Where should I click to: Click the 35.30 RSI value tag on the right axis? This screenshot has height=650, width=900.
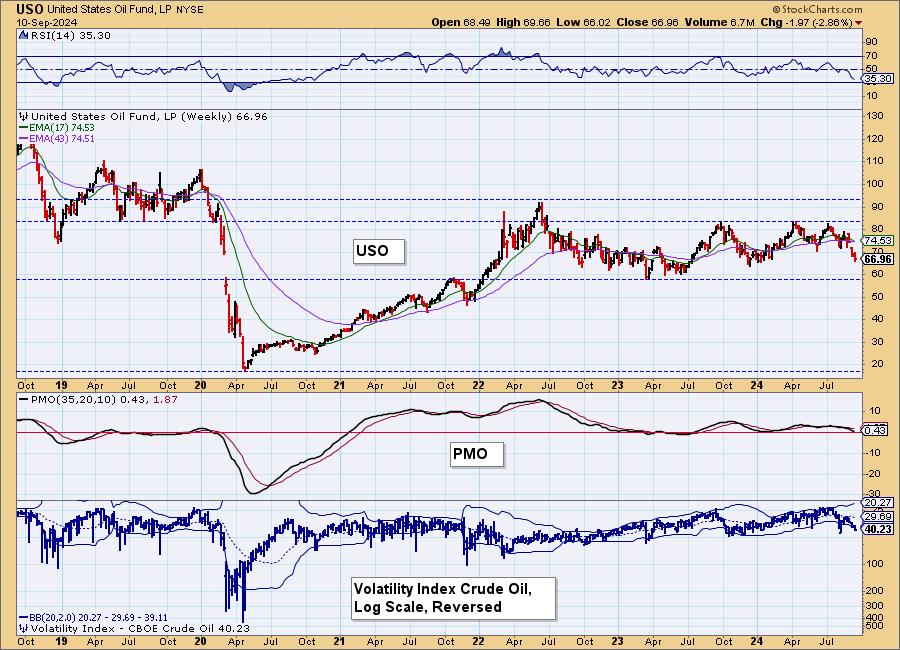(878, 79)
